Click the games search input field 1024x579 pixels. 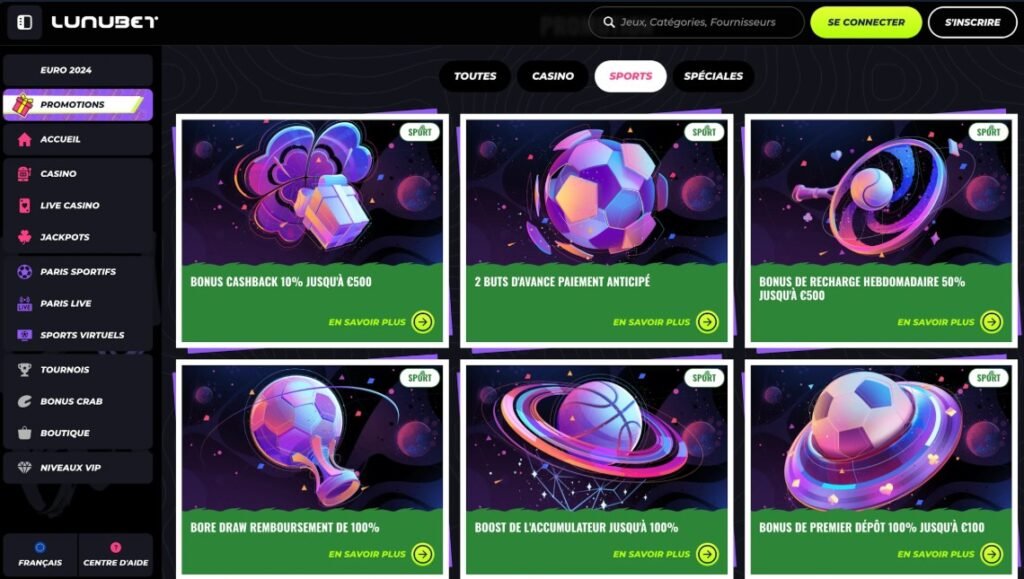(x=696, y=22)
